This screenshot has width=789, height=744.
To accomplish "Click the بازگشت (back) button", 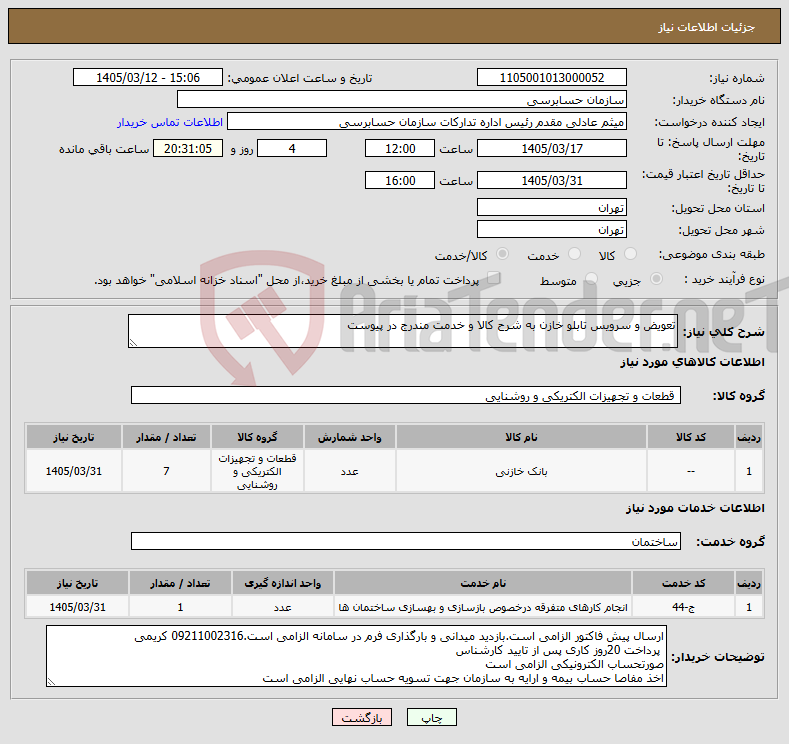I will tap(362, 717).
